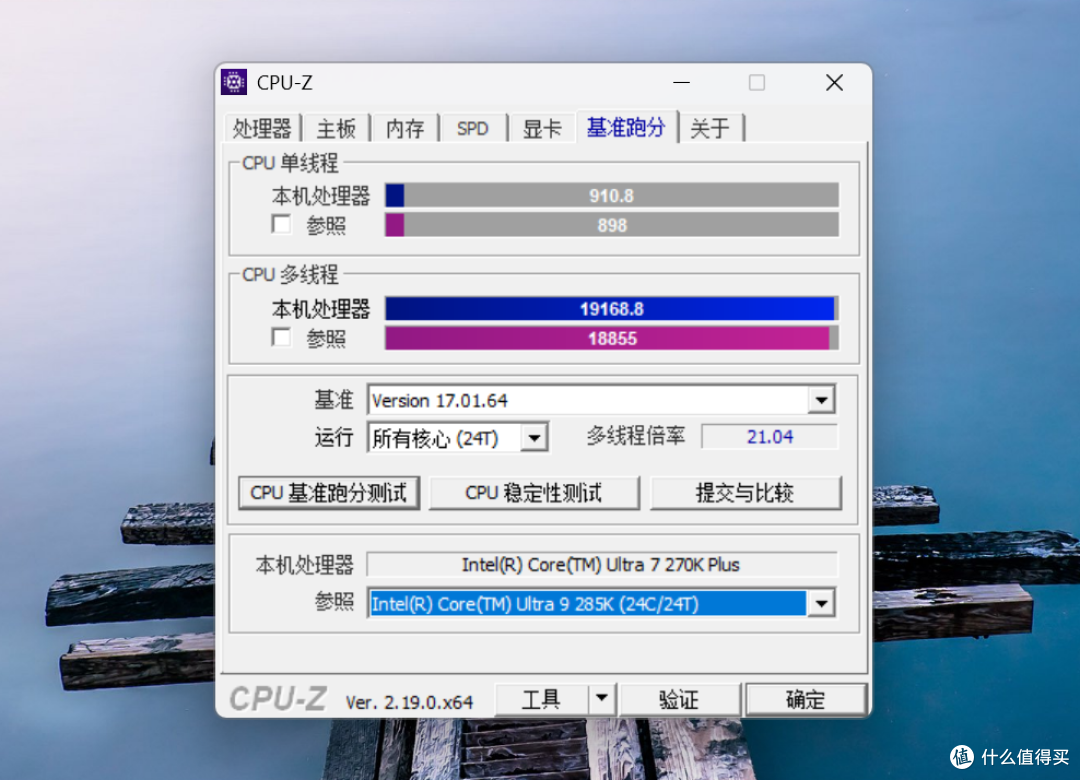Select the 基准跑分 tab
The image size is (1080, 780).
[x=626, y=127]
